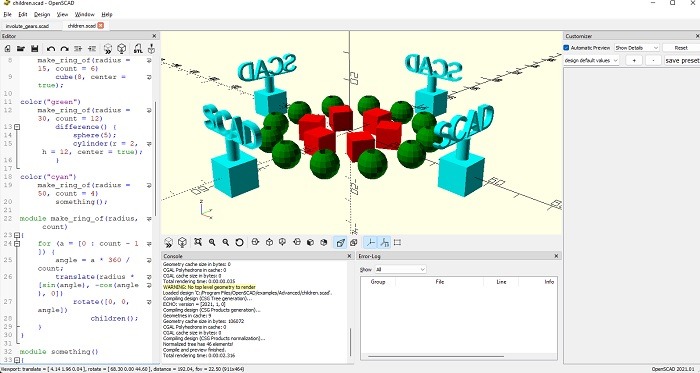This screenshot has height=373, width=700.
Task: Indent the selected code lines
Action: (92, 49)
